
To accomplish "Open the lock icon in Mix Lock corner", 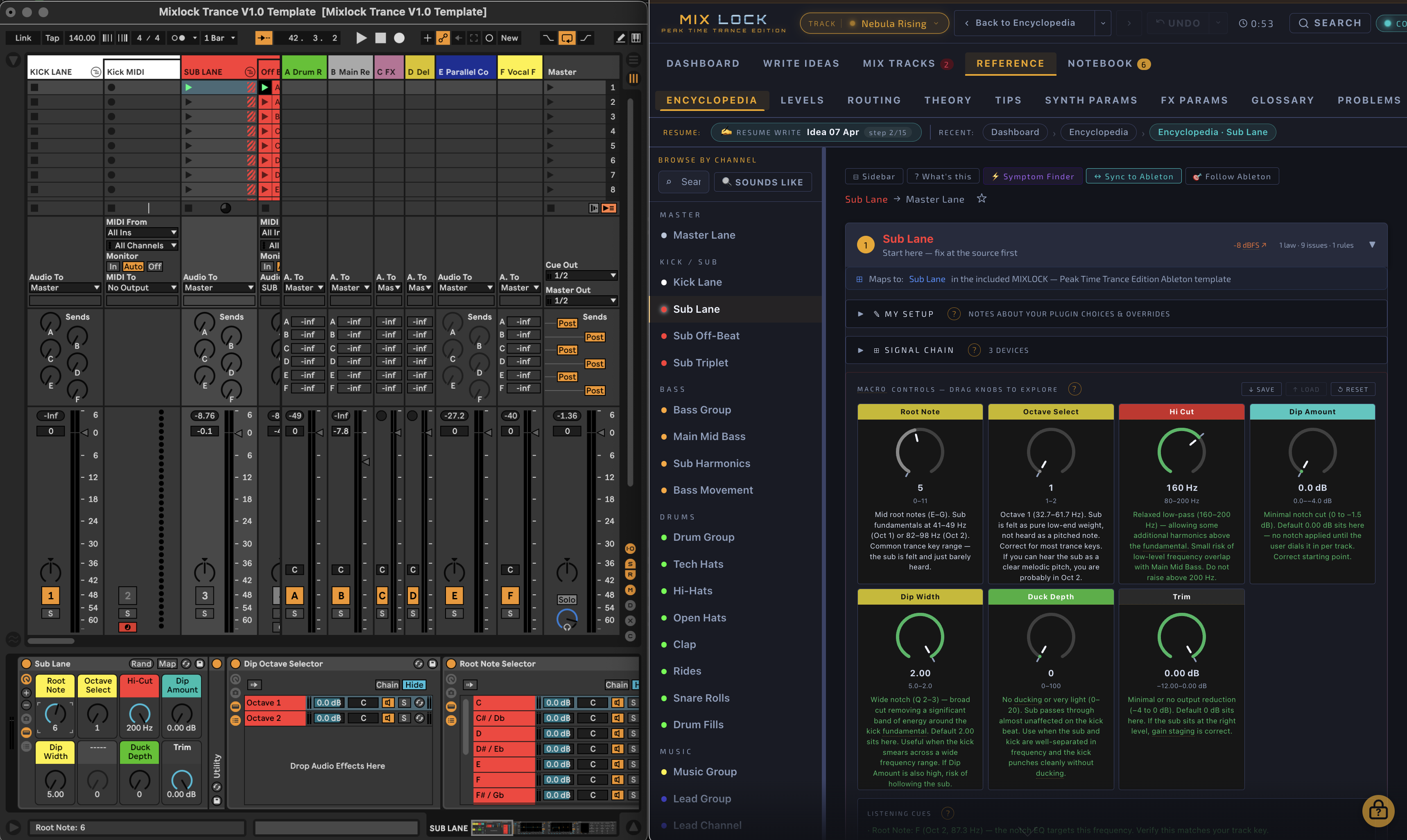I will (x=1378, y=811).
